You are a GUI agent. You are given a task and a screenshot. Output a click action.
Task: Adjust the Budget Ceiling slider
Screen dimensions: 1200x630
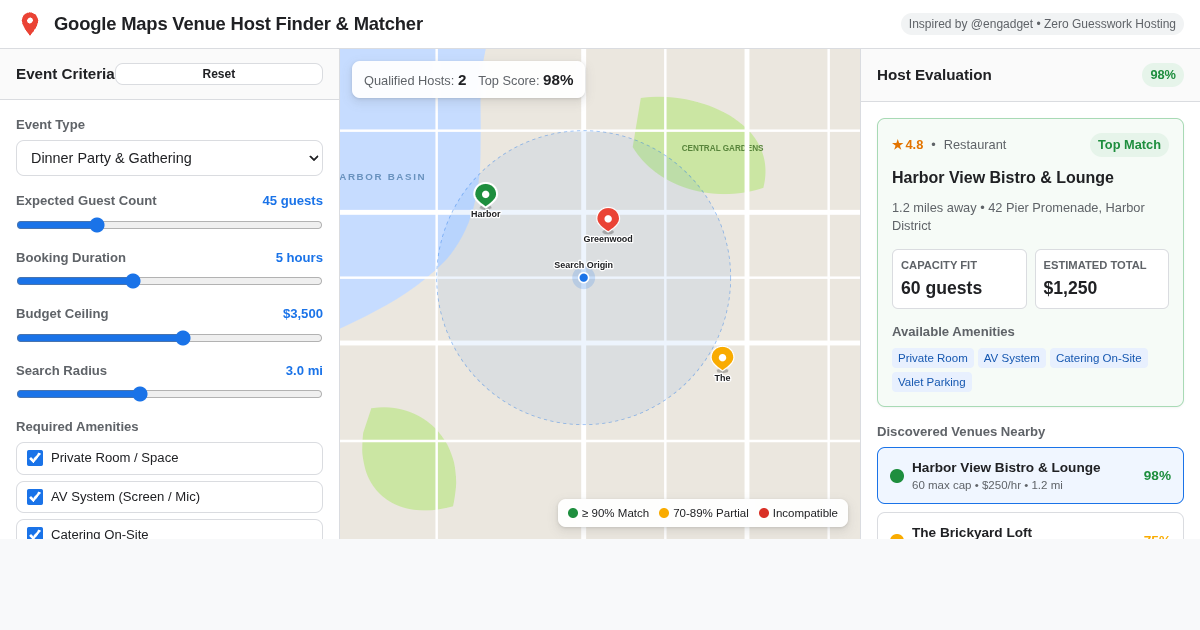pos(169,338)
